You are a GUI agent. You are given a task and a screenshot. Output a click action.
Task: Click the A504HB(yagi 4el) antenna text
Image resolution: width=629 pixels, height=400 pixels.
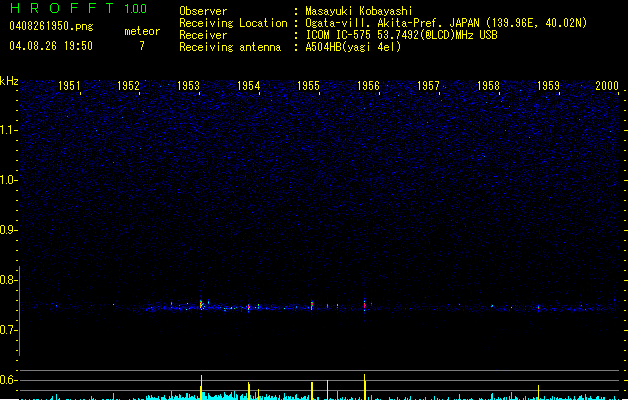tap(353, 47)
